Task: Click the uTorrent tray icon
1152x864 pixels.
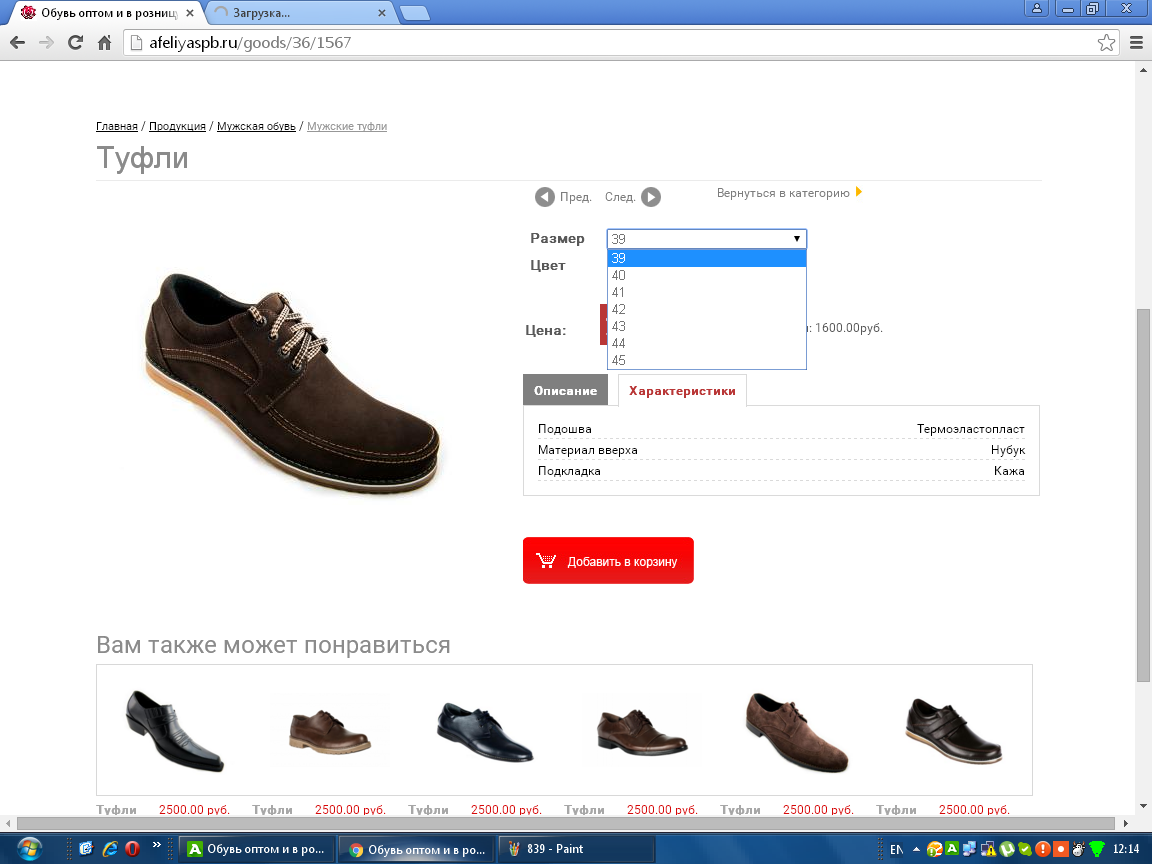Action: click(1007, 849)
